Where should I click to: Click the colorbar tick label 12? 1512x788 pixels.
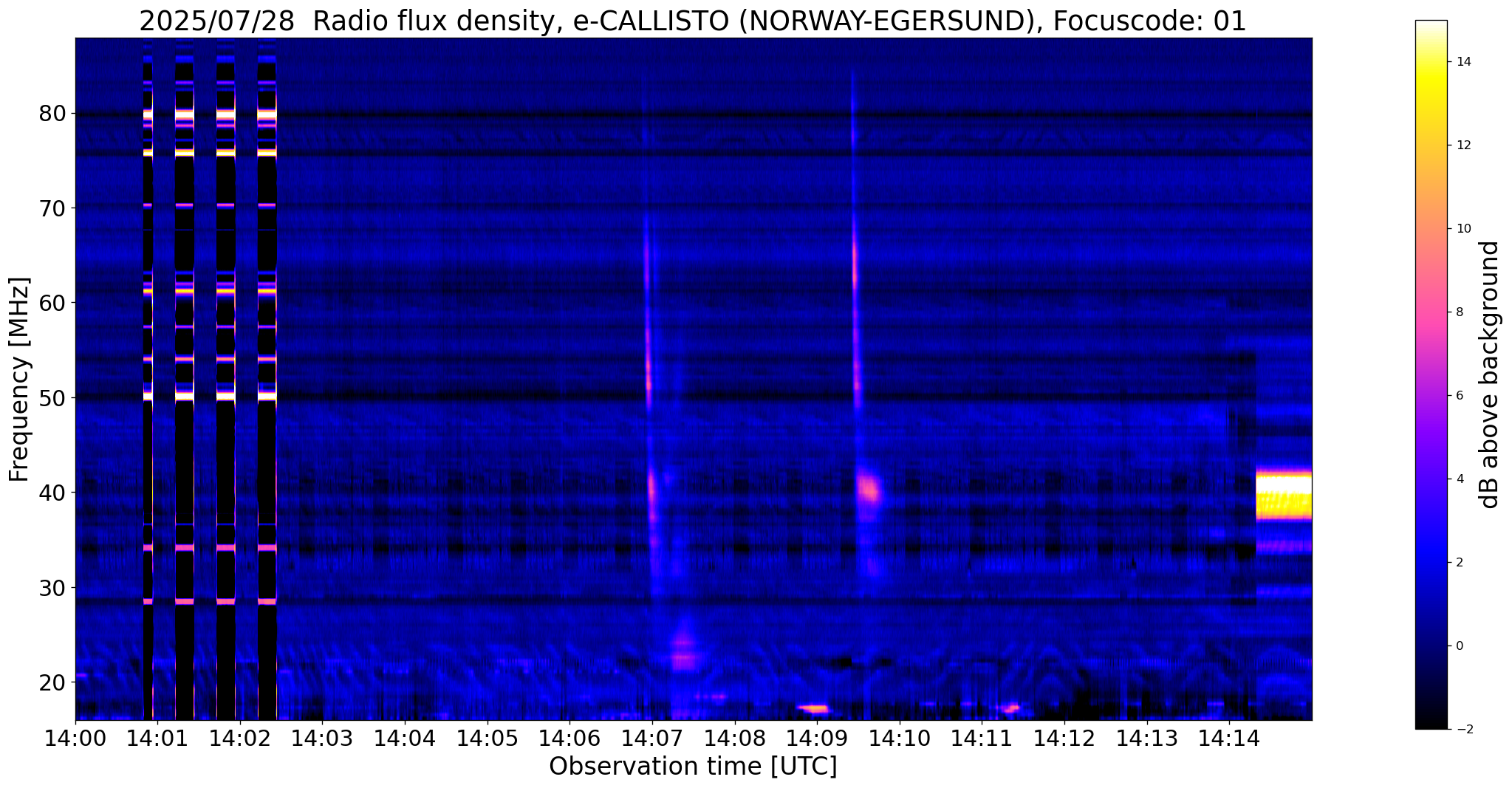pyautogui.click(x=1462, y=145)
